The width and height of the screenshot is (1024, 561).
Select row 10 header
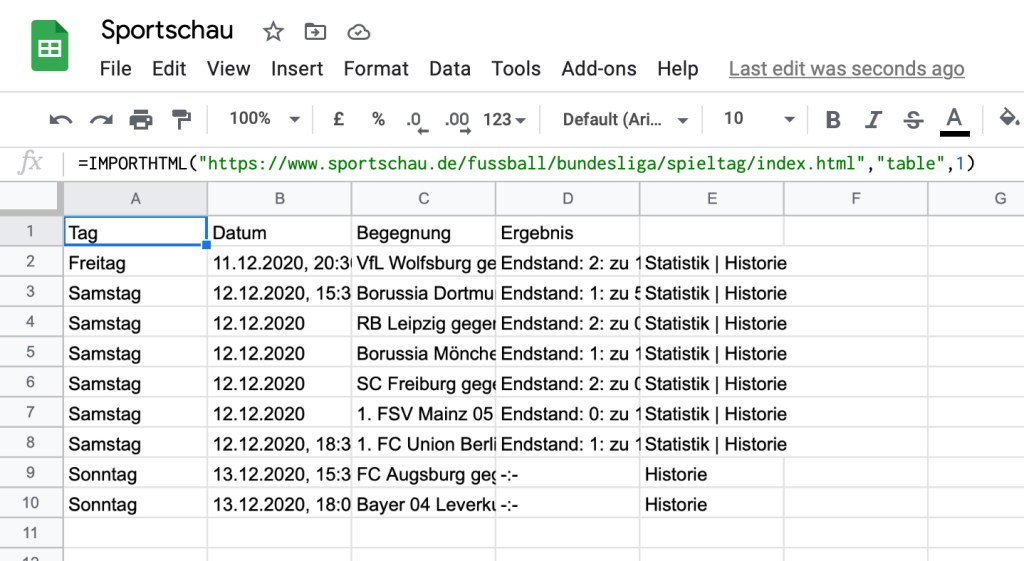coord(31,503)
